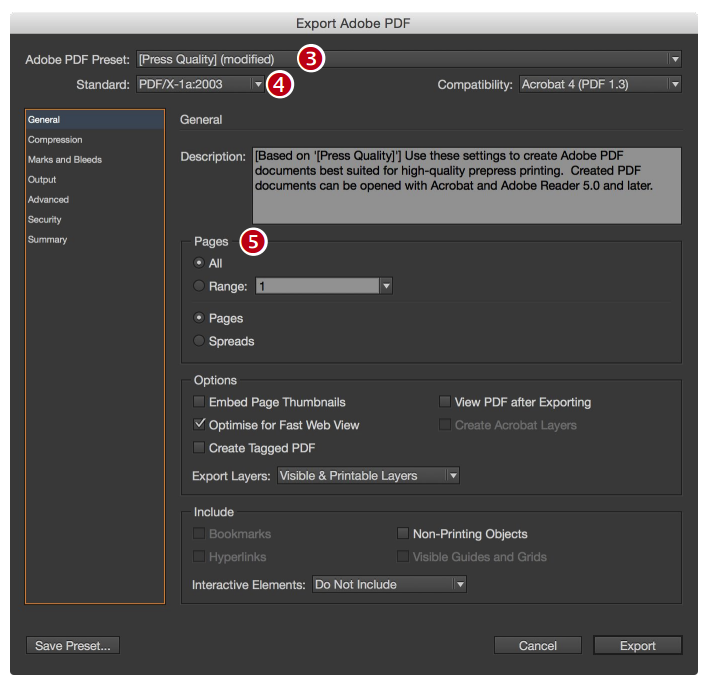The image size is (709, 685).
Task: View the Summary section
Action: tap(95, 239)
